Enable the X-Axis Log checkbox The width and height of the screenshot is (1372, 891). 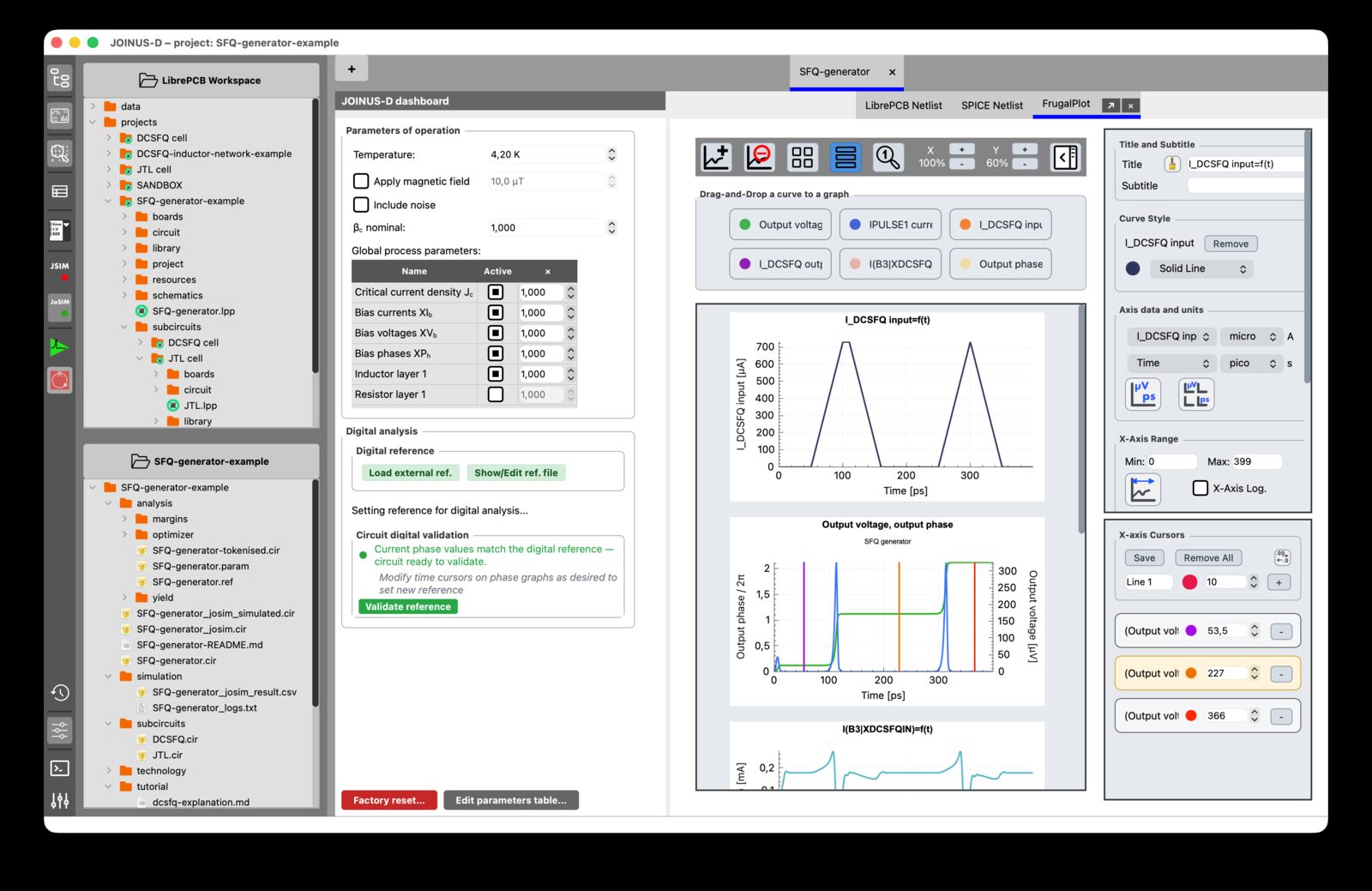coord(1200,488)
